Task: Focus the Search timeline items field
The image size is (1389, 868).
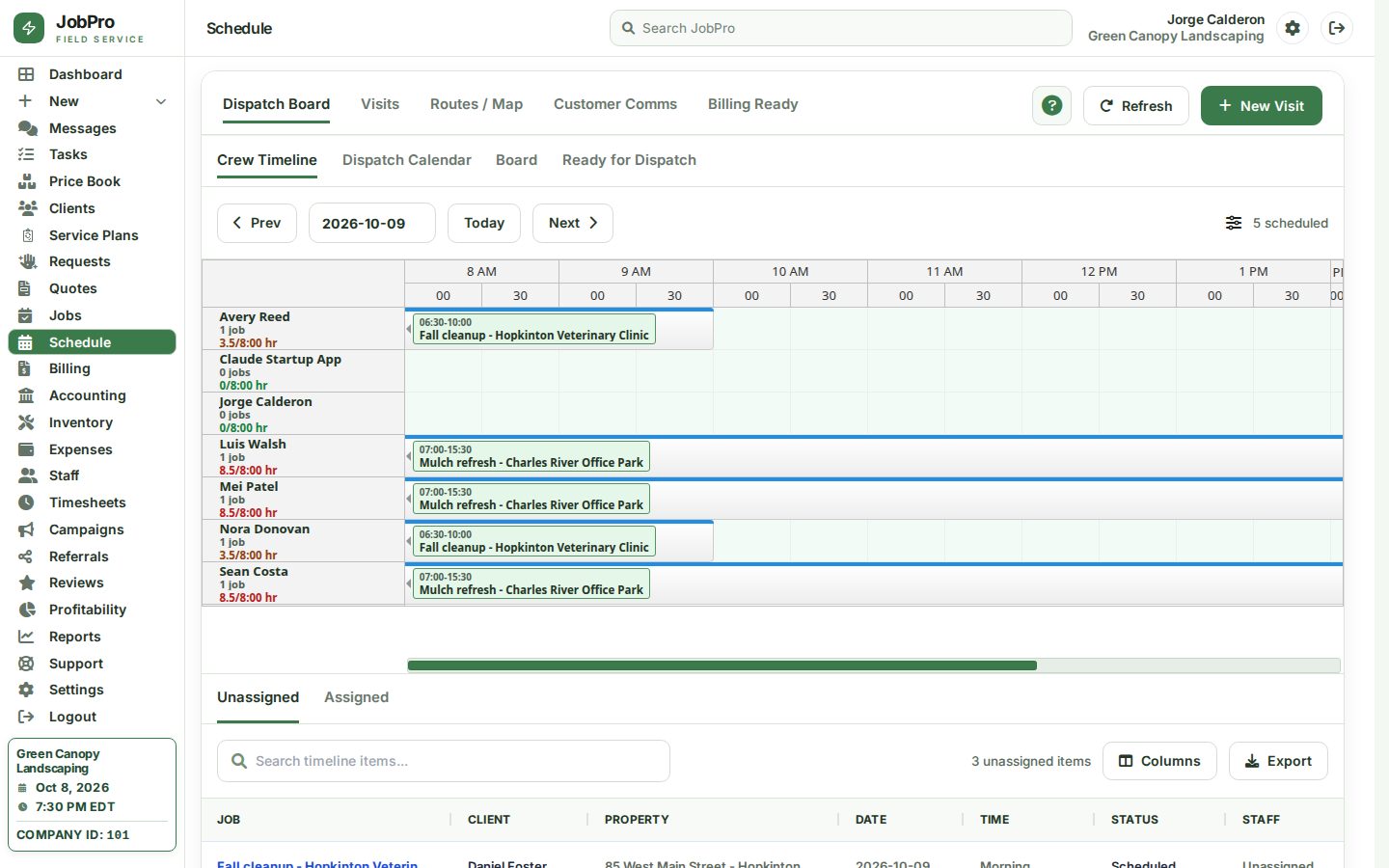Action: point(444,761)
